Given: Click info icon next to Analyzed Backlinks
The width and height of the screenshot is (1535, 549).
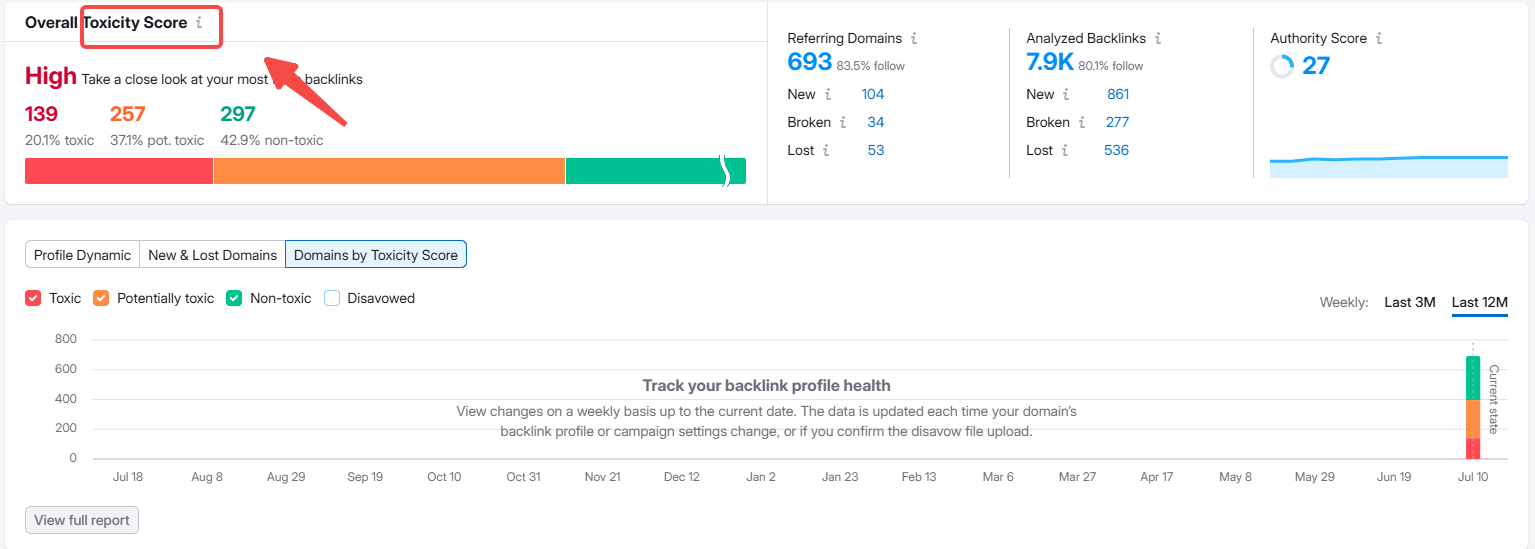Looking at the screenshot, I should (1158, 39).
